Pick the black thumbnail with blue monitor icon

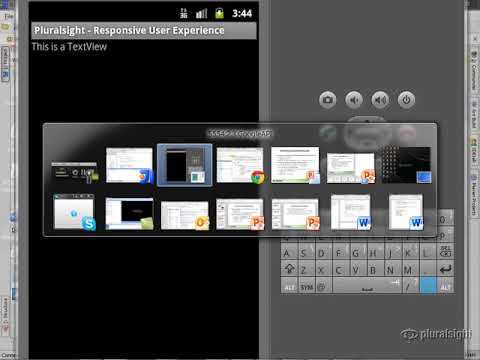[x=406, y=165]
